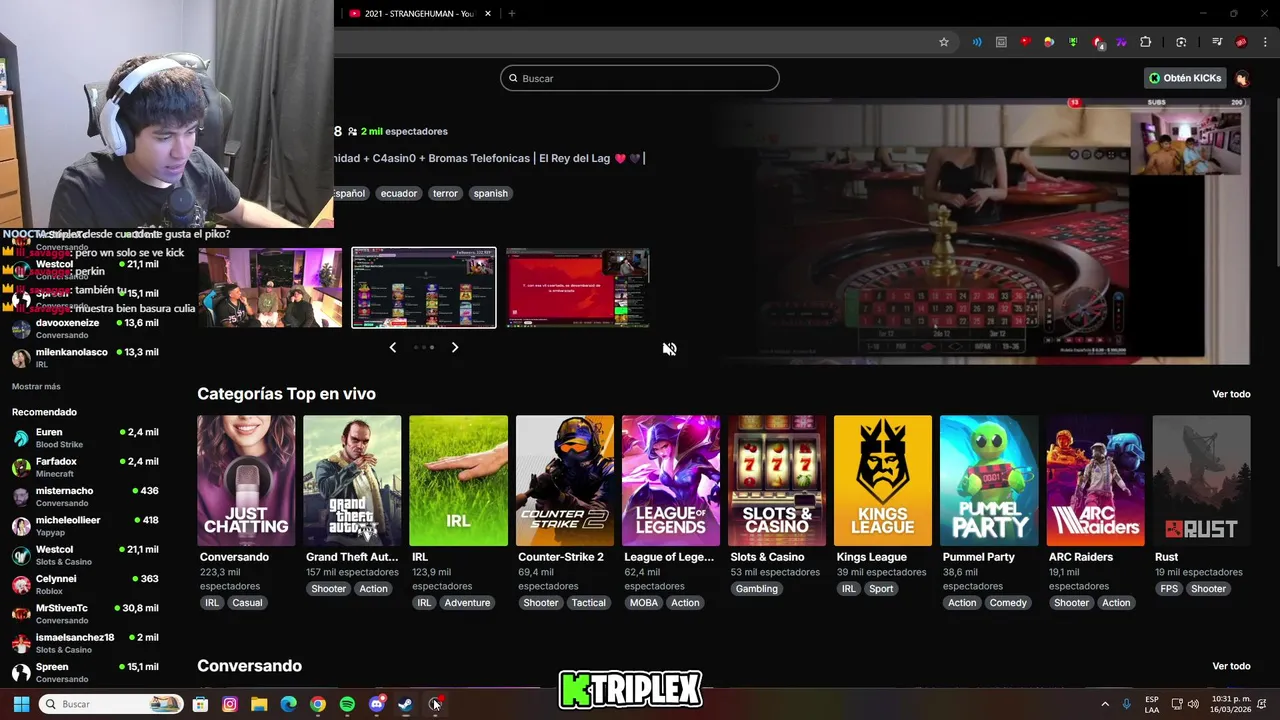Image resolution: width=1280 pixels, height=720 pixels.
Task: Open the Kings League category card
Action: pos(883,481)
